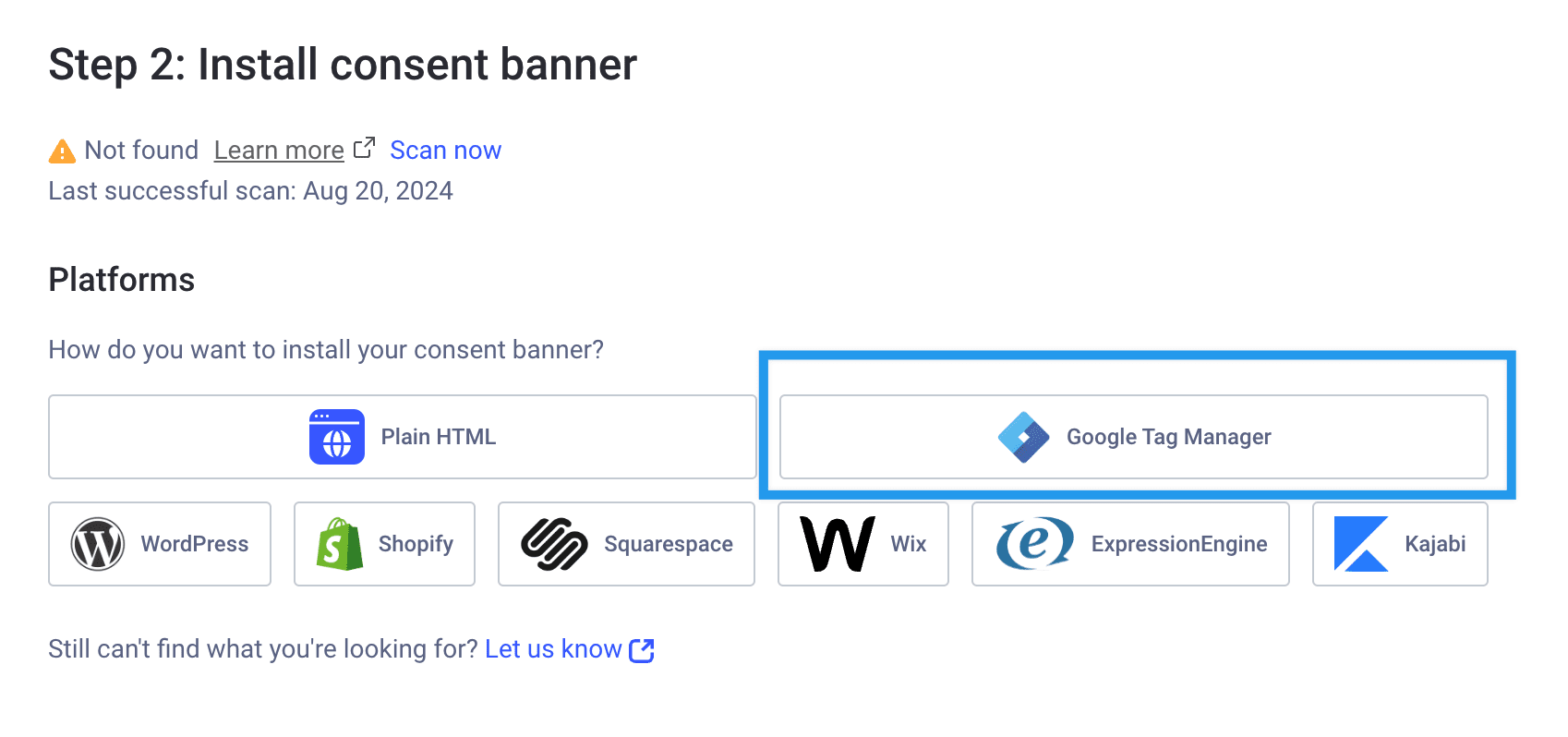The height and width of the screenshot is (737, 1568).
Task: Click the blue Kajabi K logo
Action: click(x=1360, y=544)
